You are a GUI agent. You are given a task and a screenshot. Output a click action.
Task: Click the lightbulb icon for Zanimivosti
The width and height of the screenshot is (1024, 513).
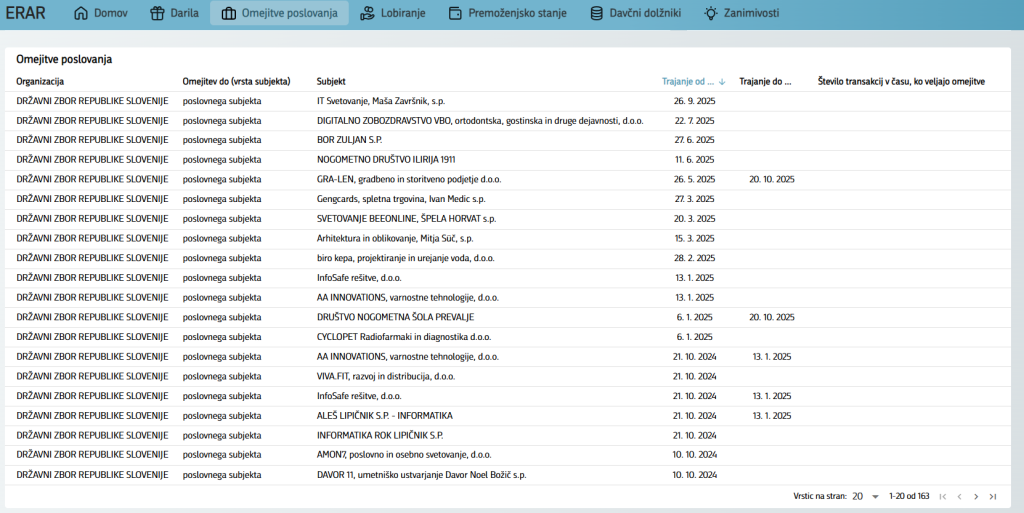710,14
